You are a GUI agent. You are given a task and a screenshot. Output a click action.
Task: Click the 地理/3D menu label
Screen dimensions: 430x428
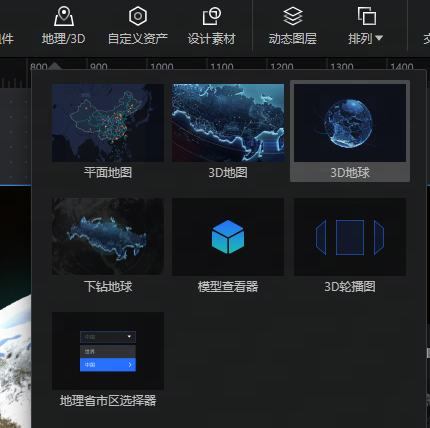tap(64, 39)
